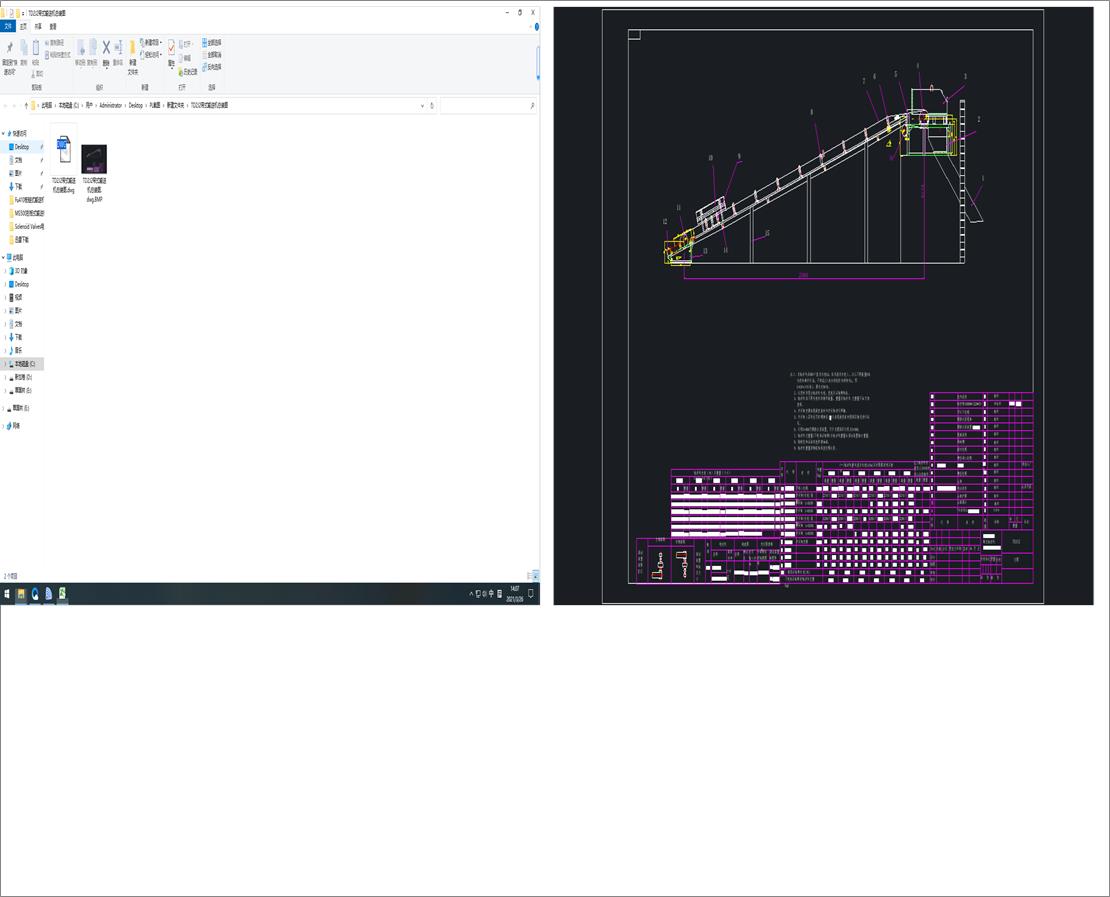The height and width of the screenshot is (897, 1110).
Task: Click Select none (全部取消) in ribbon
Action: 212,55
